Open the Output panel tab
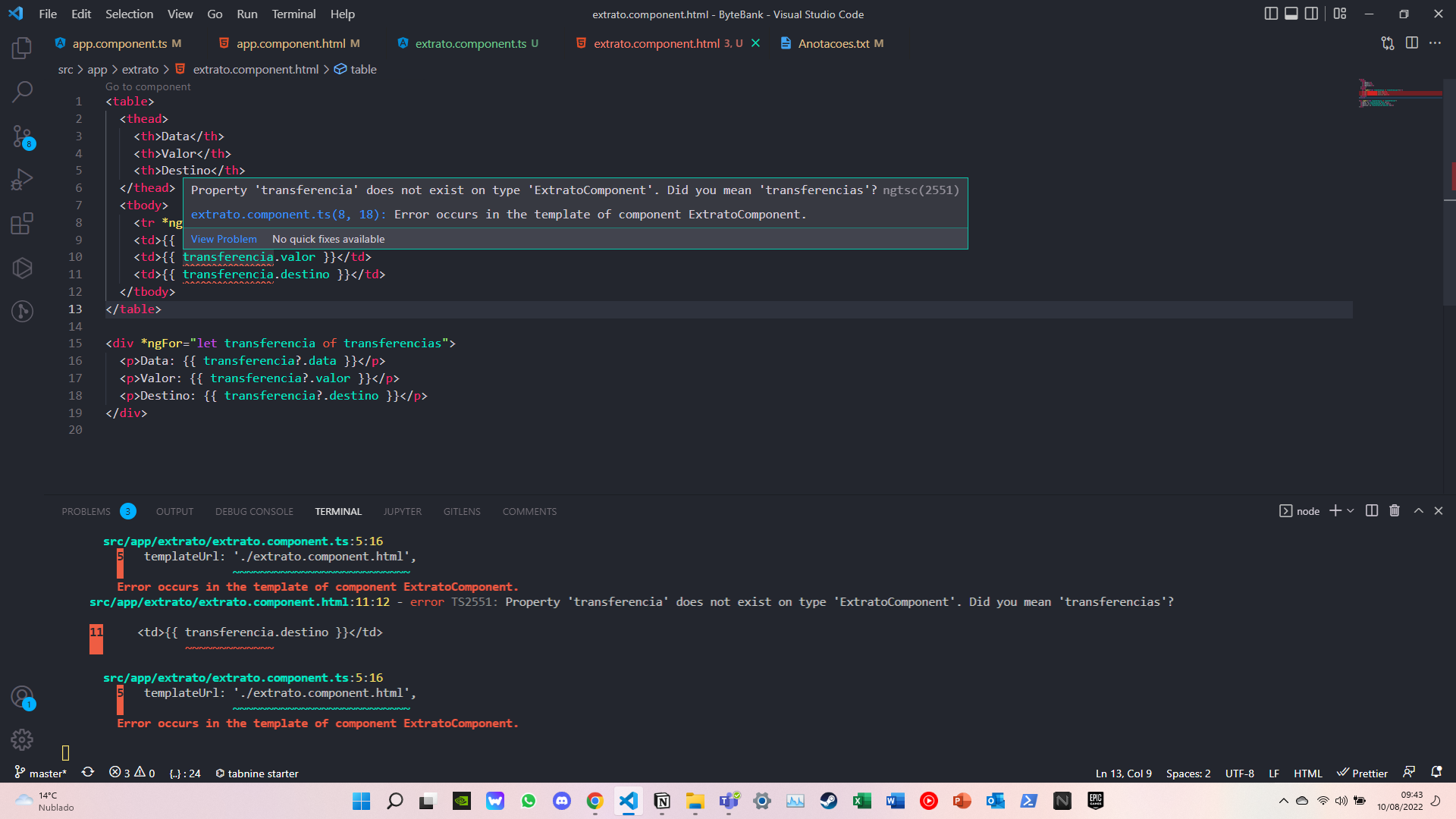 click(x=174, y=512)
